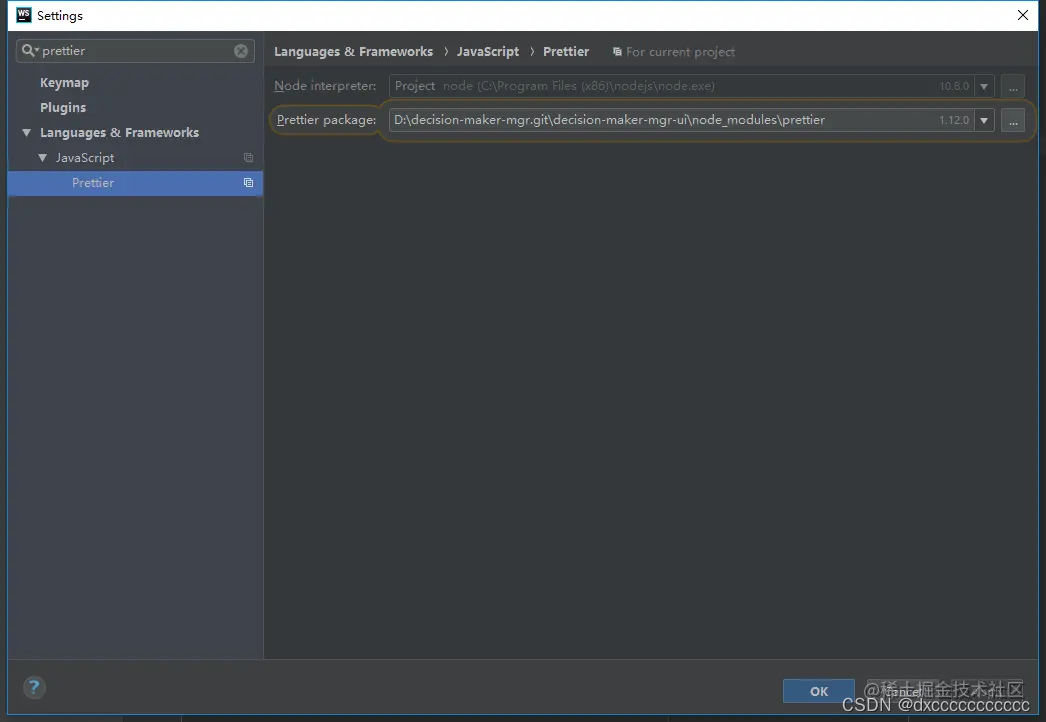Click the Prettier package path field
Image resolution: width=1046 pixels, height=722 pixels.
(681, 120)
